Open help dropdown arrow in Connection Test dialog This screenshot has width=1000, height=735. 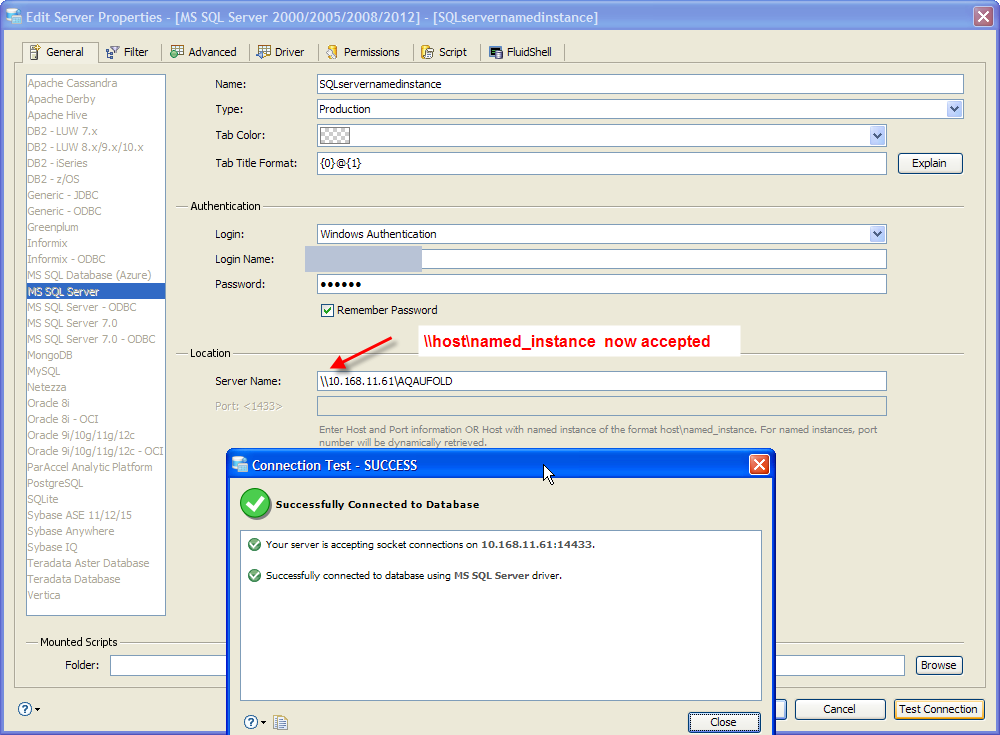click(x=263, y=723)
